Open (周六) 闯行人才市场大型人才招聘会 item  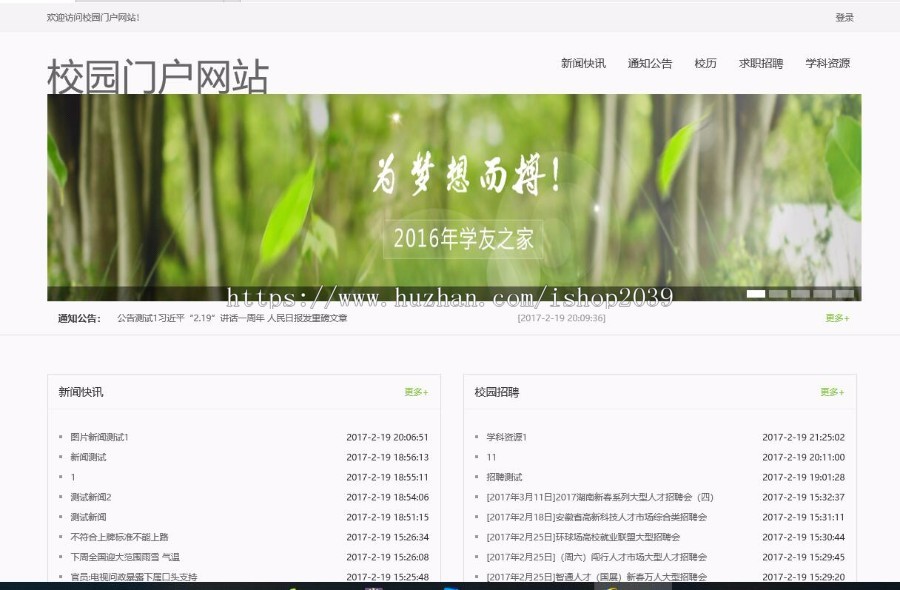tap(596, 557)
